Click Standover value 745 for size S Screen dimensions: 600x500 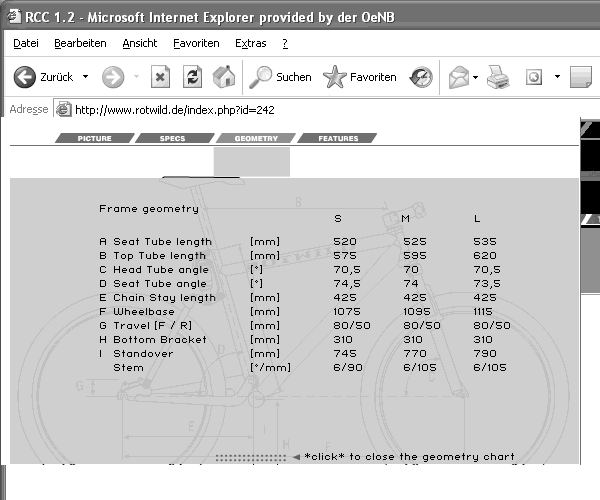[x=345, y=353]
